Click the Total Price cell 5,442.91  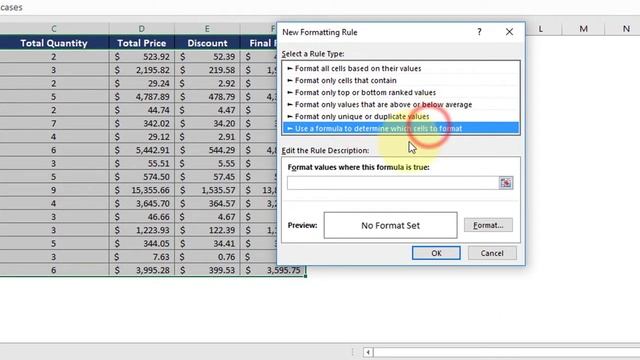(142, 150)
